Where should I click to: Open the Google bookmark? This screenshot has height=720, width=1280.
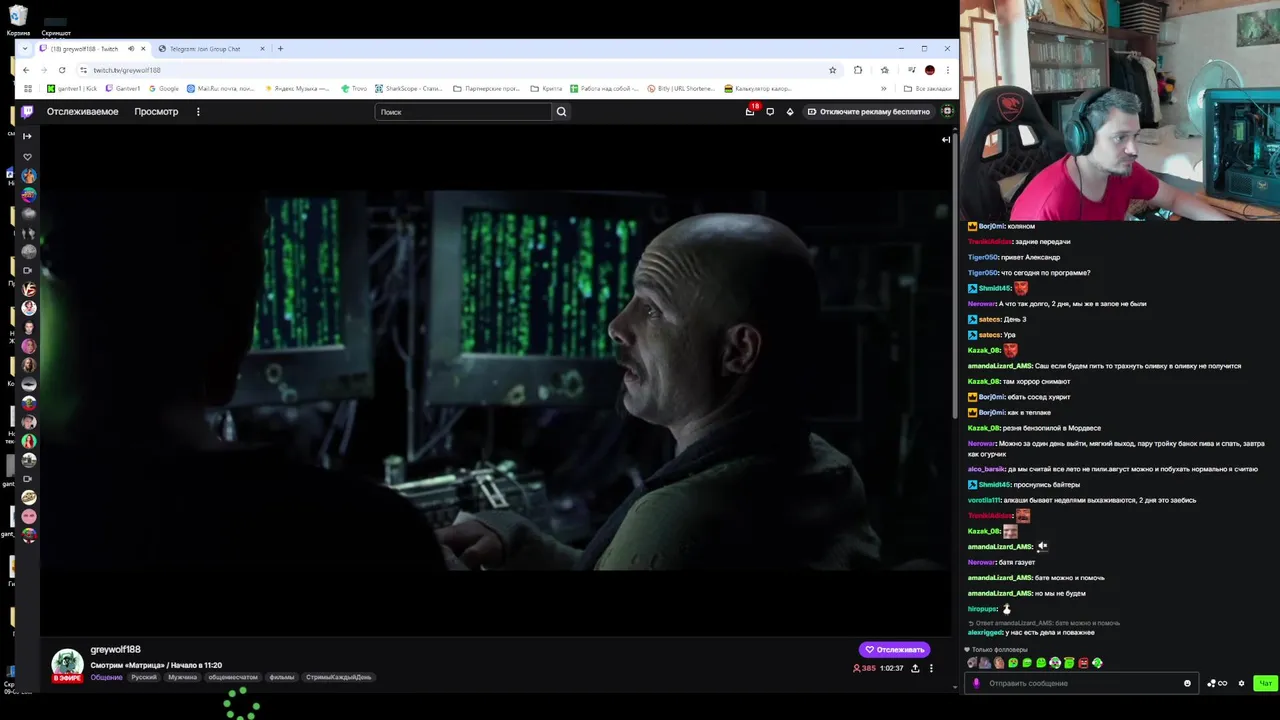click(163, 89)
